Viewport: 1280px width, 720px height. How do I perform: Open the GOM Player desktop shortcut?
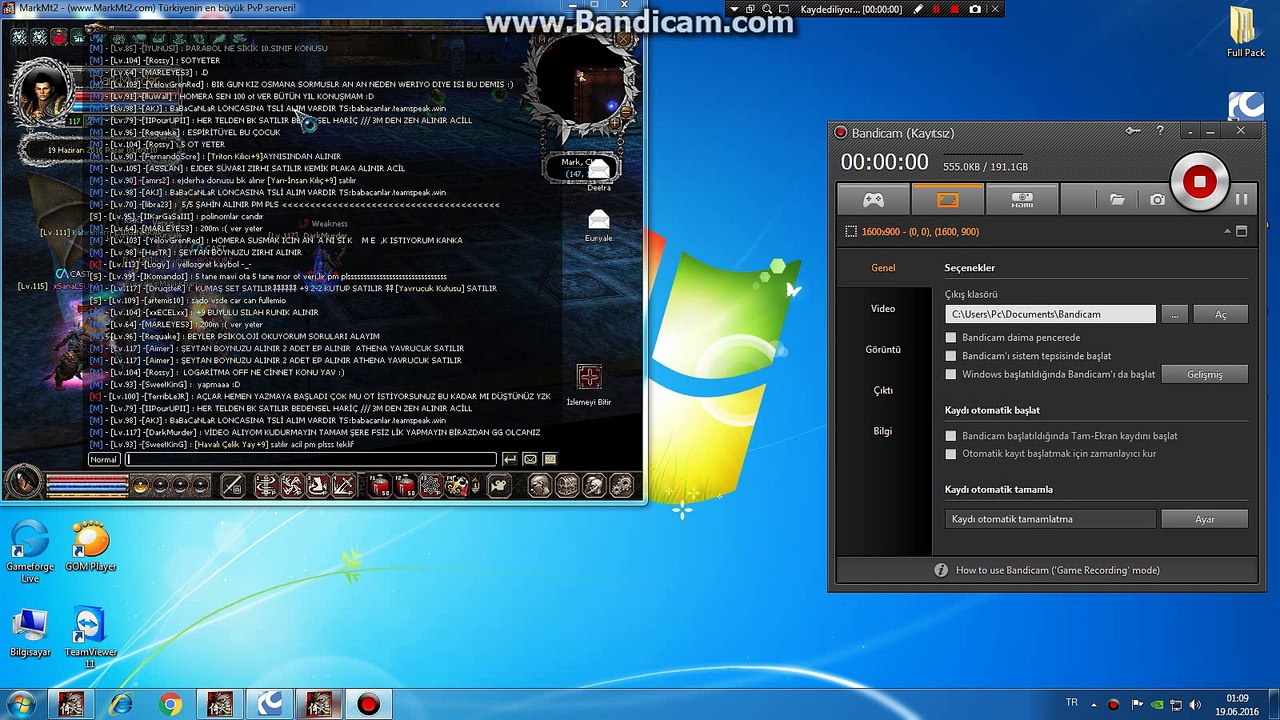(x=91, y=546)
